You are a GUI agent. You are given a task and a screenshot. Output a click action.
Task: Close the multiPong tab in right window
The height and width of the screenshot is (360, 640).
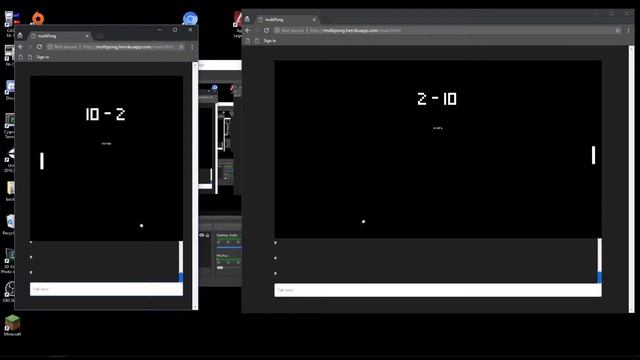[x=314, y=20]
